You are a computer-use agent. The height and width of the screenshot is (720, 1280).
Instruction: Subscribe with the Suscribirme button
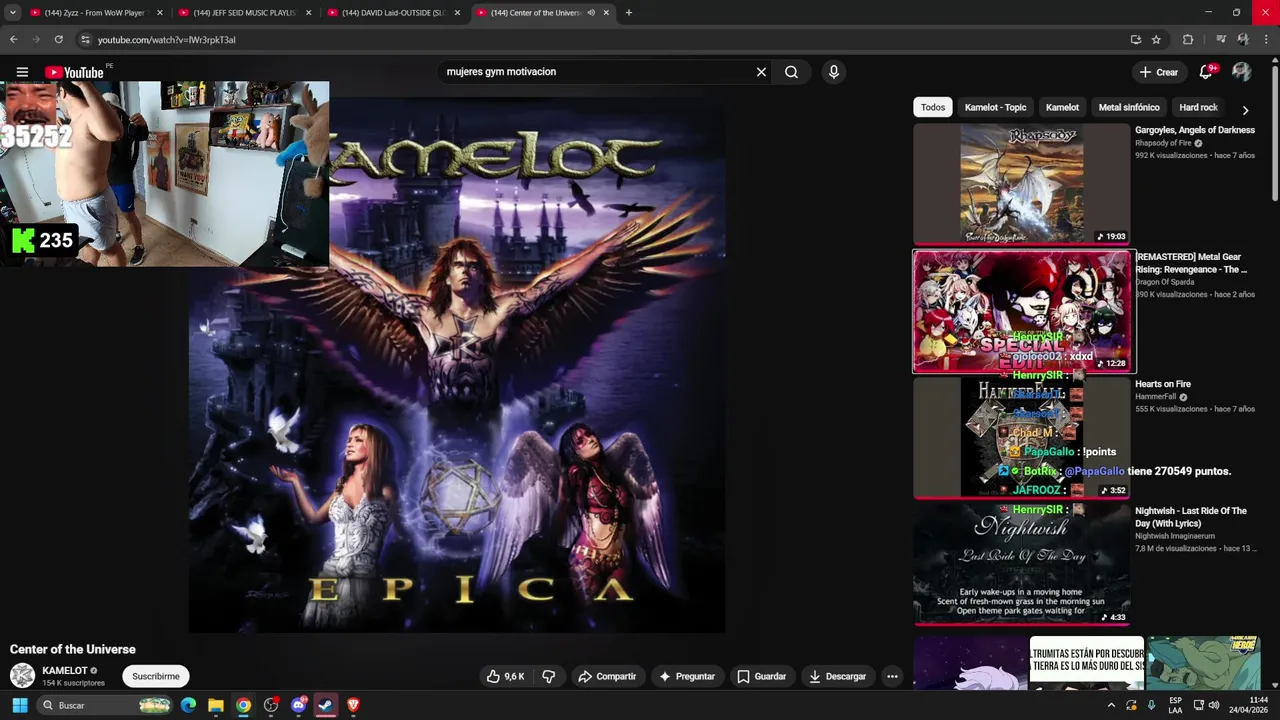tap(156, 676)
